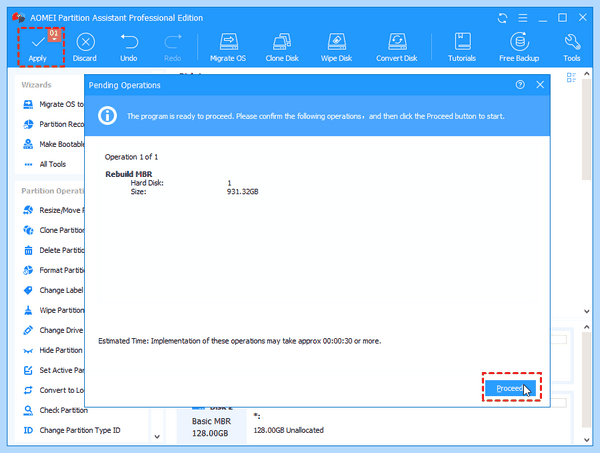The height and width of the screenshot is (453, 600).
Task: Undo the last operation
Action: (129, 48)
